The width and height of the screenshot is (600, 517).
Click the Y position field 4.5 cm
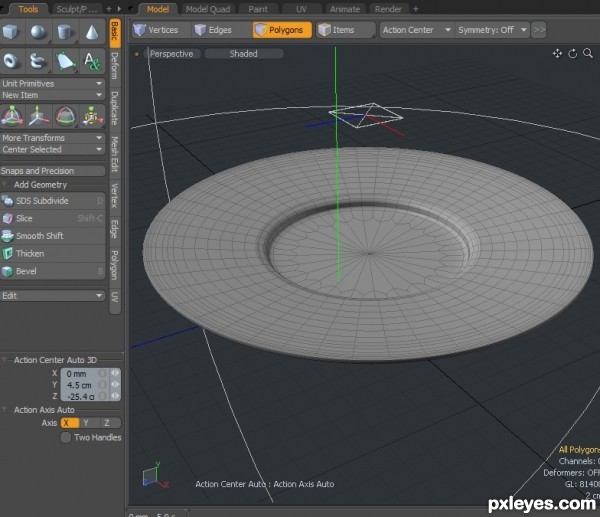84,385
